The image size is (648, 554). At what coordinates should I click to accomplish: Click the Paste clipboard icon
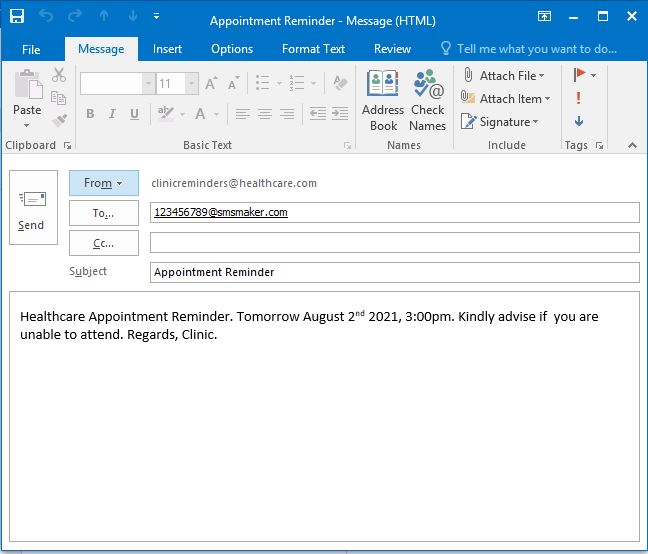coord(28,85)
